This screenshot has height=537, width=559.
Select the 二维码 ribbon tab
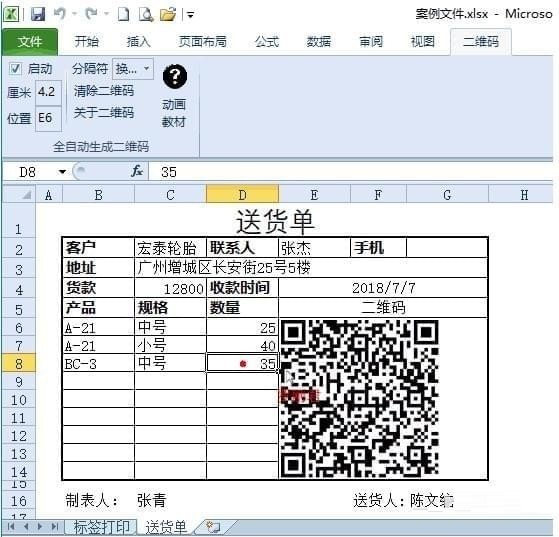[481, 42]
